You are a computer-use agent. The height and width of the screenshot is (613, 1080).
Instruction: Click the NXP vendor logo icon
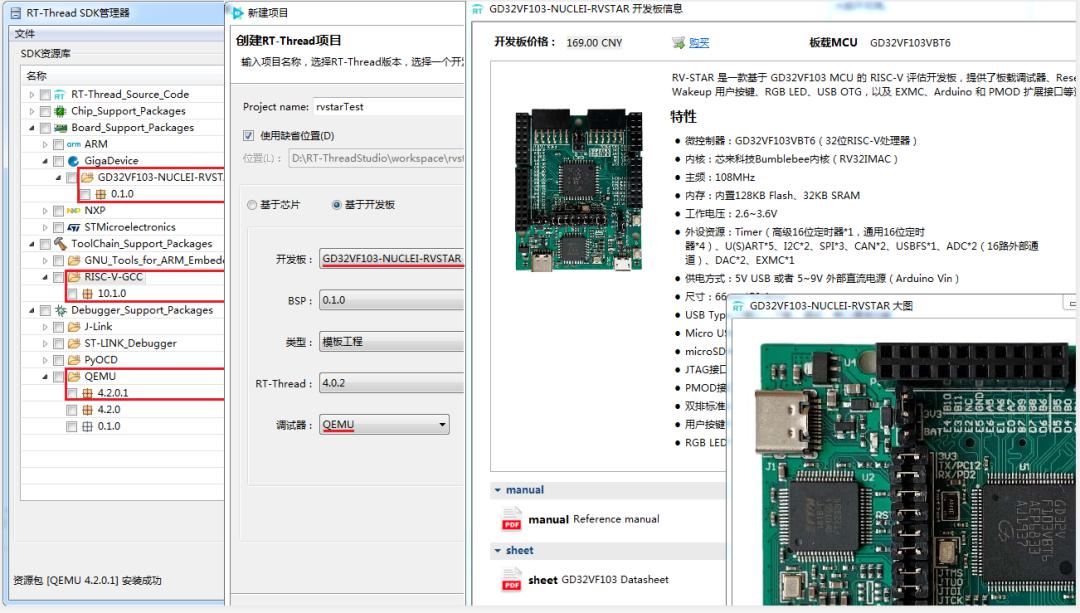point(74,210)
